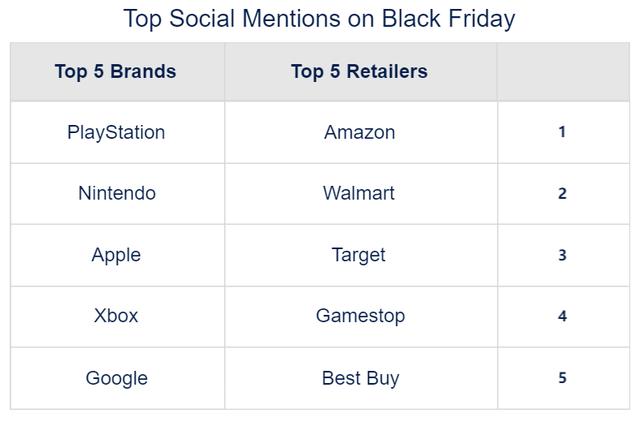
Task: Click the rank number 1 cell
Action: point(562,132)
